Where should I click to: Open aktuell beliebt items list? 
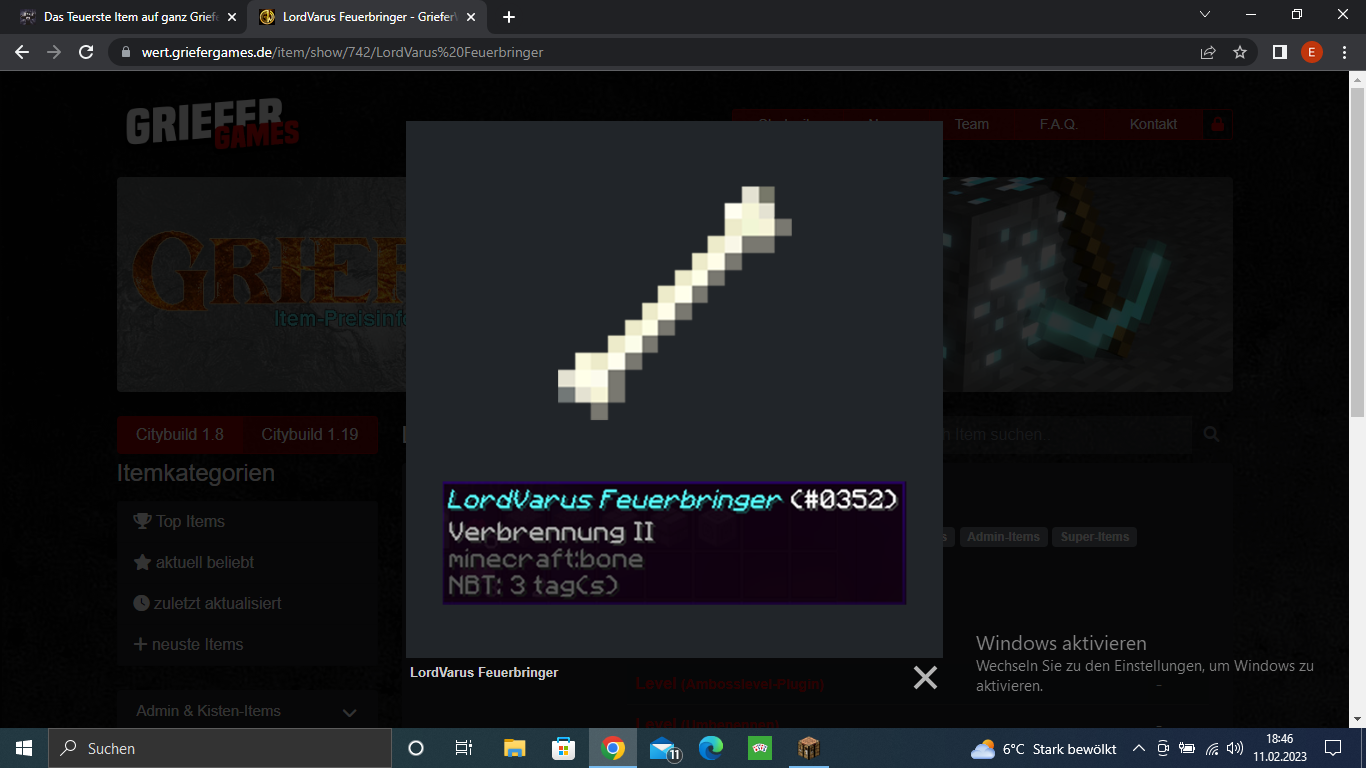205,562
